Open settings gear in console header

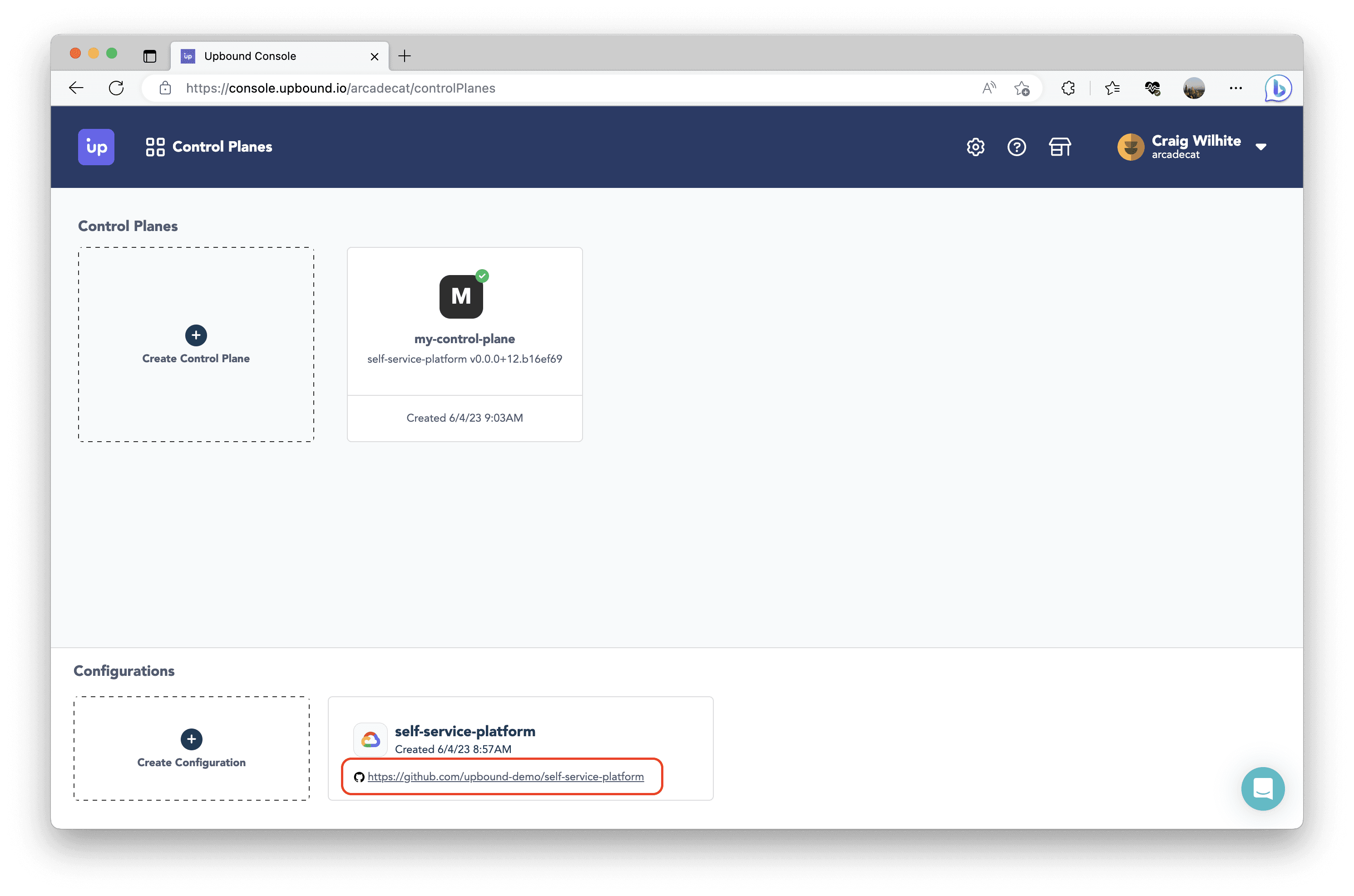point(975,147)
